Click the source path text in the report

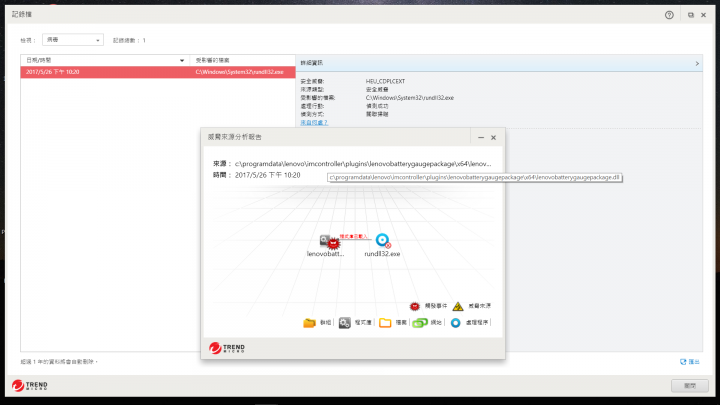click(x=363, y=163)
